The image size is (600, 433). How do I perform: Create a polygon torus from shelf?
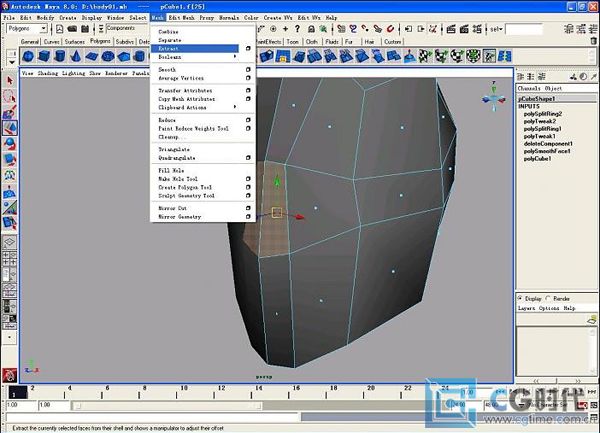coord(108,56)
